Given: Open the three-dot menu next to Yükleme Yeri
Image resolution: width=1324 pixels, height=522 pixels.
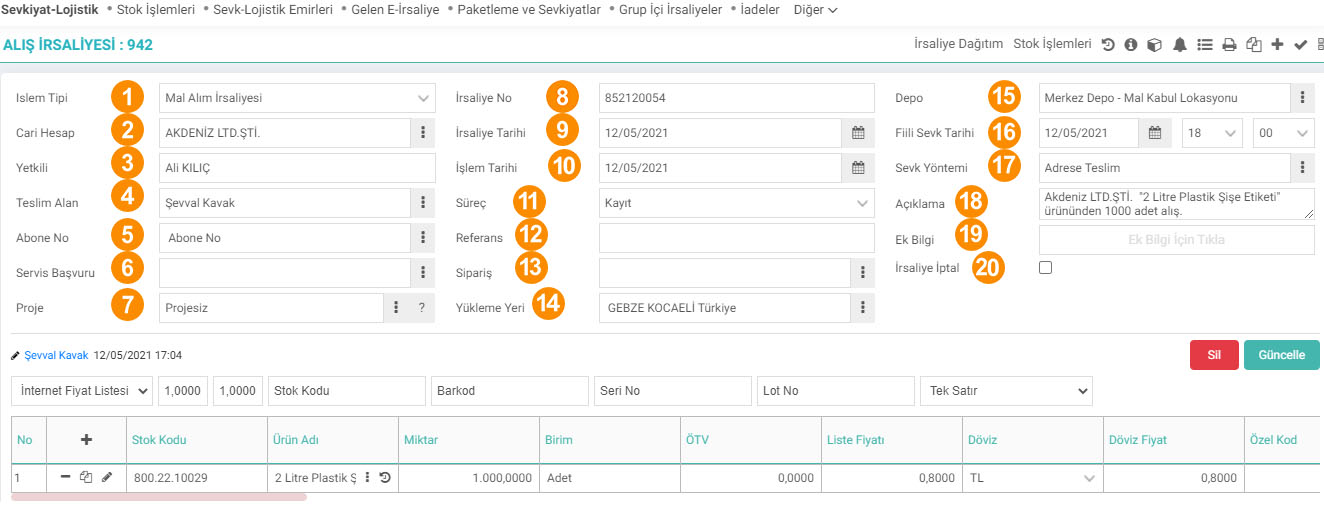Looking at the screenshot, I should click(x=863, y=308).
